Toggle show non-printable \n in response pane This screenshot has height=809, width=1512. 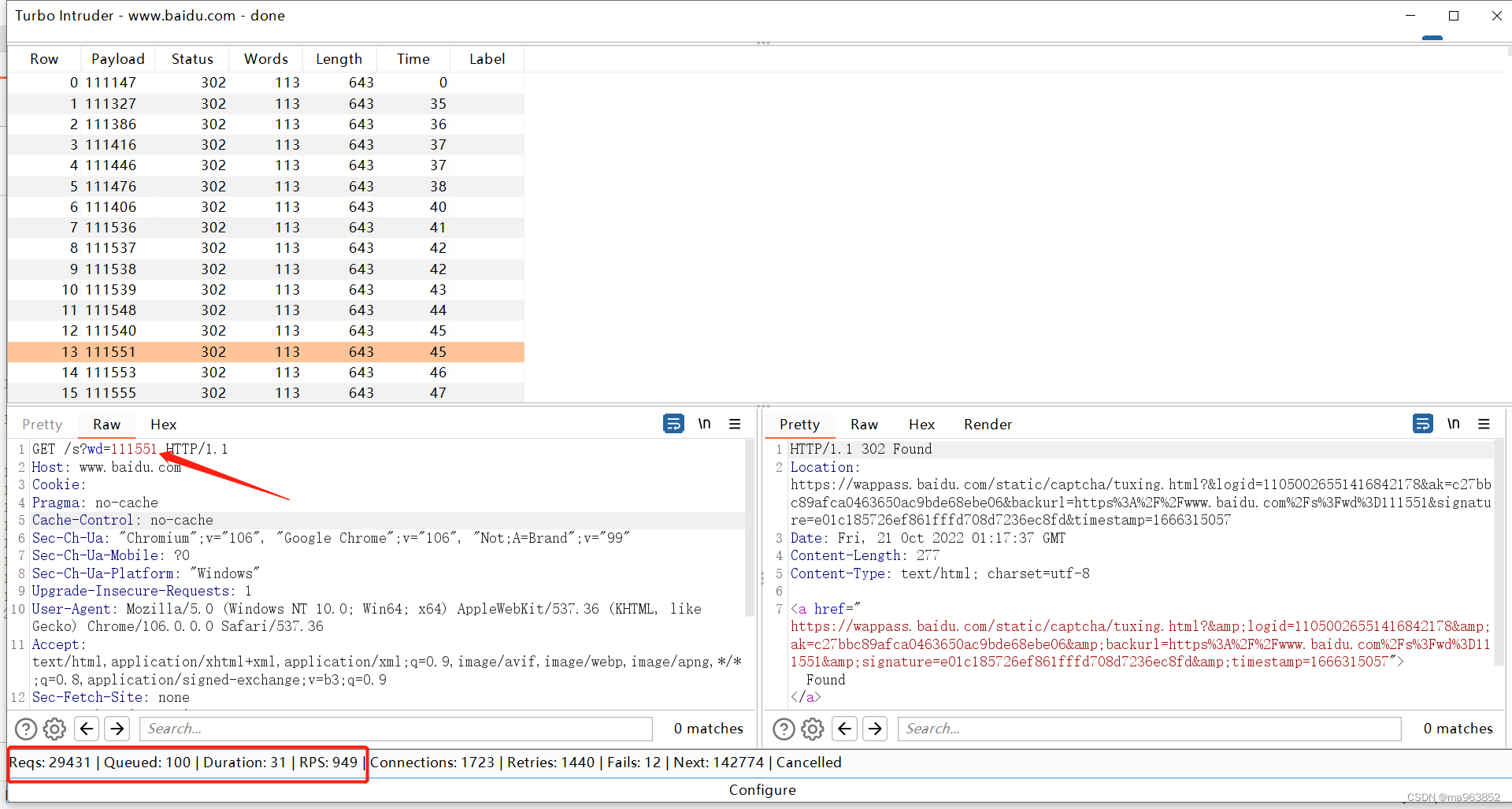(1454, 424)
